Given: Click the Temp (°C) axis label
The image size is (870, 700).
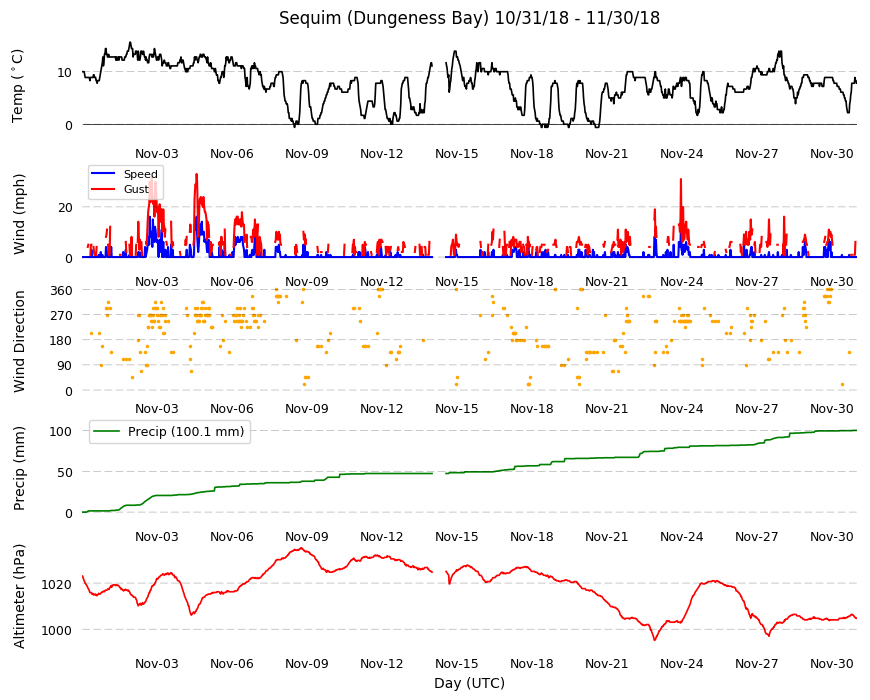Looking at the screenshot, I should [18, 86].
